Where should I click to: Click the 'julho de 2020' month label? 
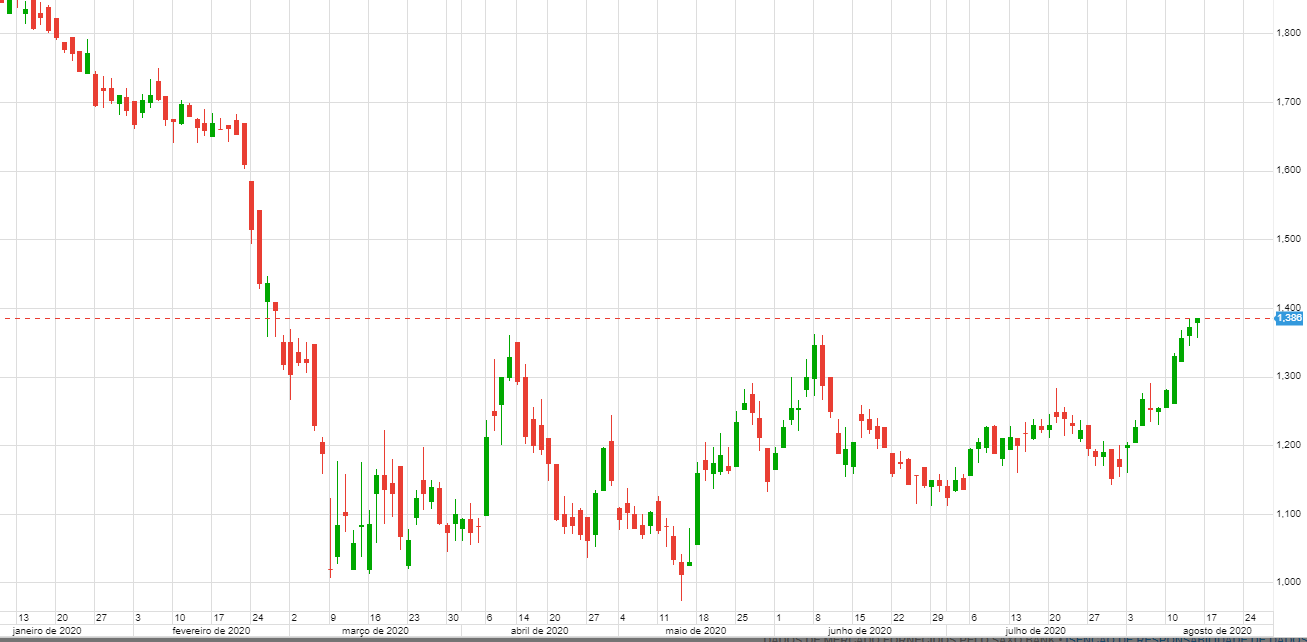[x=1034, y=631]
